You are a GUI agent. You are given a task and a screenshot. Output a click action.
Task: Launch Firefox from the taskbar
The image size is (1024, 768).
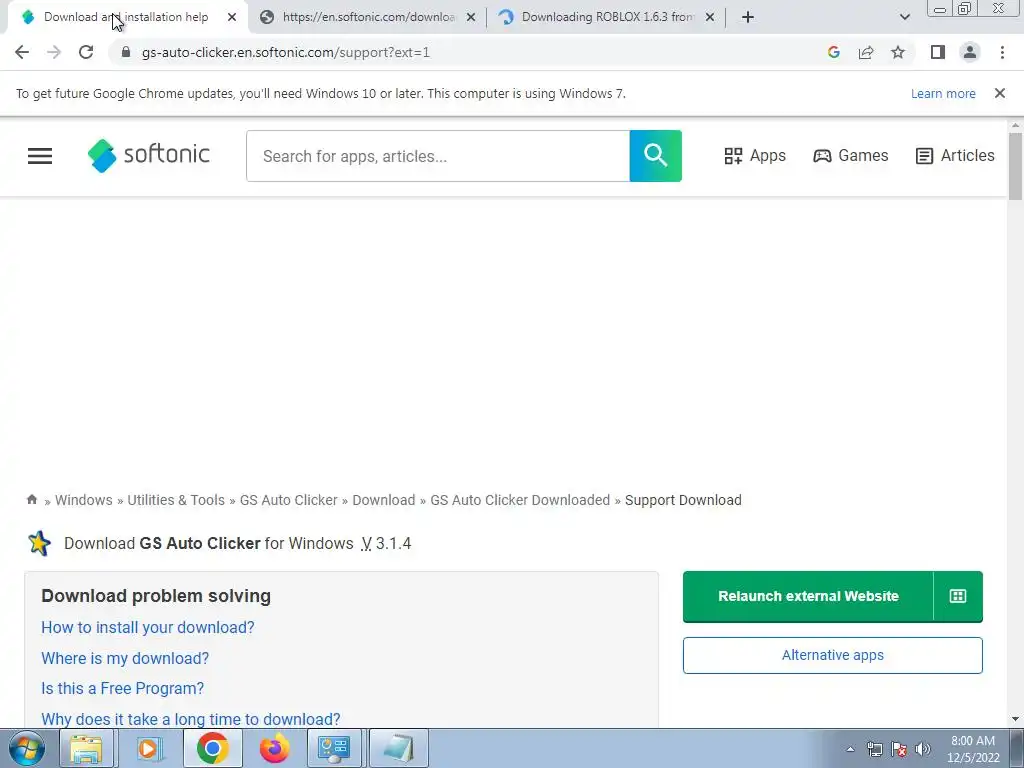(274, 748)
